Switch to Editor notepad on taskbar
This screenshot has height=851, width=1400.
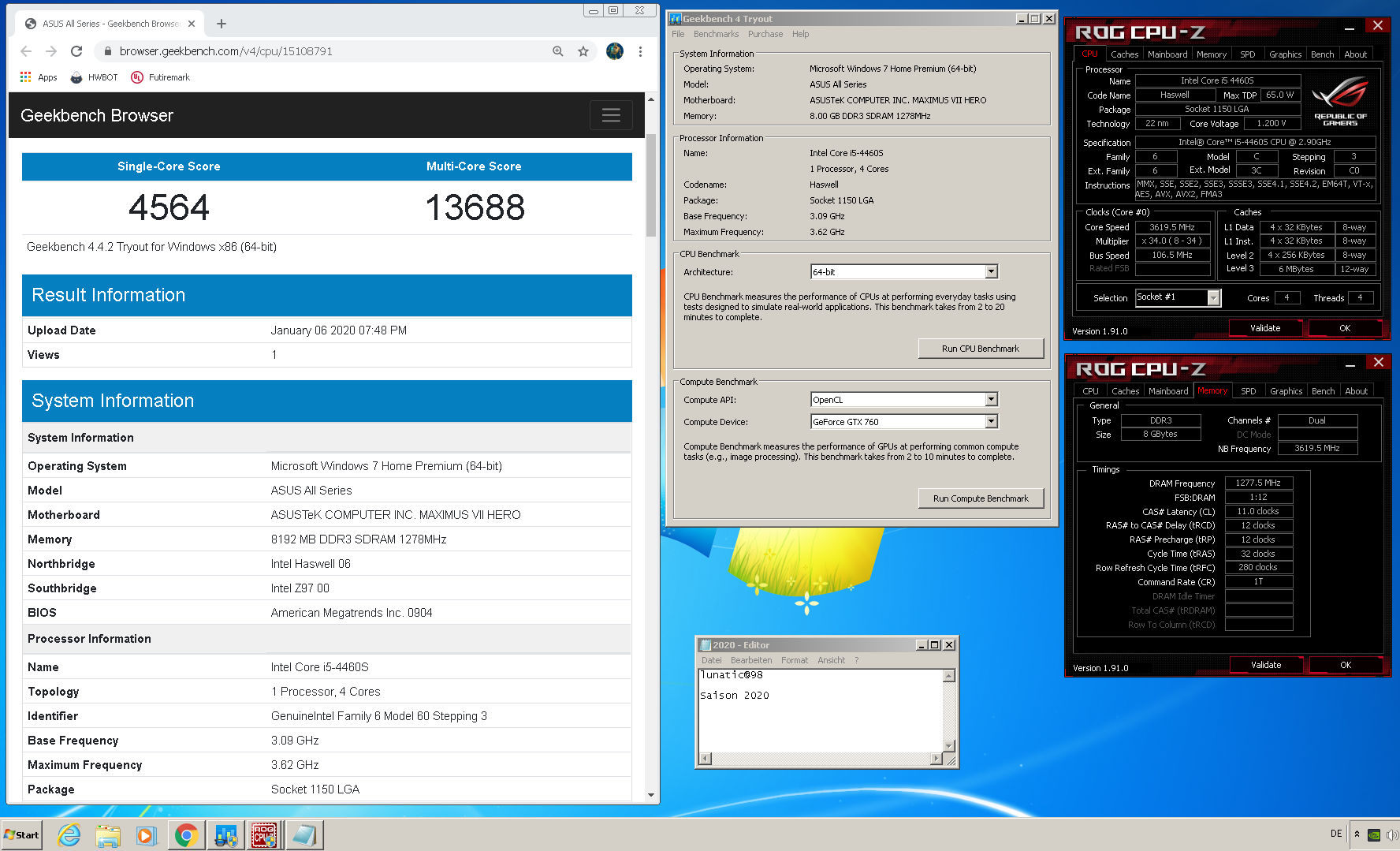tap(303, 834)
